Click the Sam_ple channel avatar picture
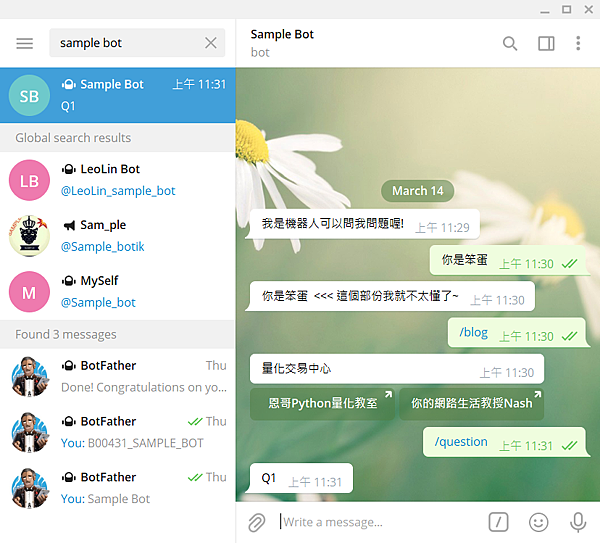Screen dimensions: 600x543 click(x=29, y=236)
